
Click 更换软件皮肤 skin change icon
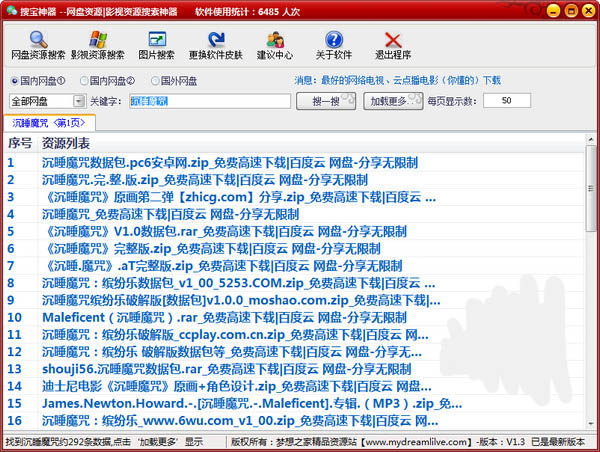click(x=216, y=45)
